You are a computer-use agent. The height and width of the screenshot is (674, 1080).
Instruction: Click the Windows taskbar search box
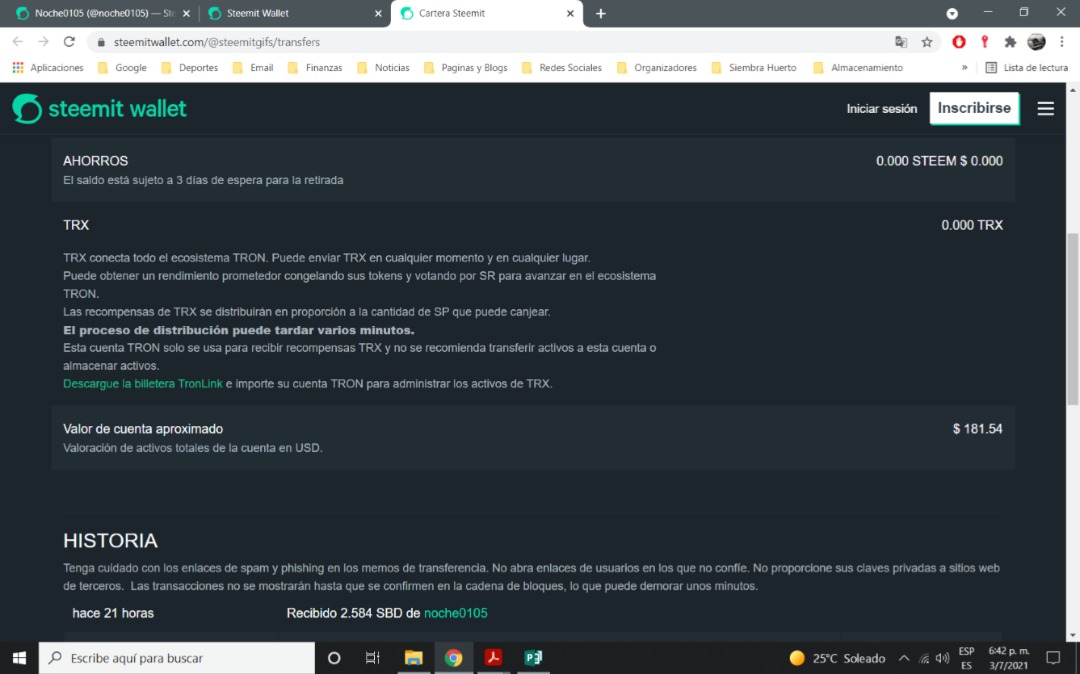176,658
